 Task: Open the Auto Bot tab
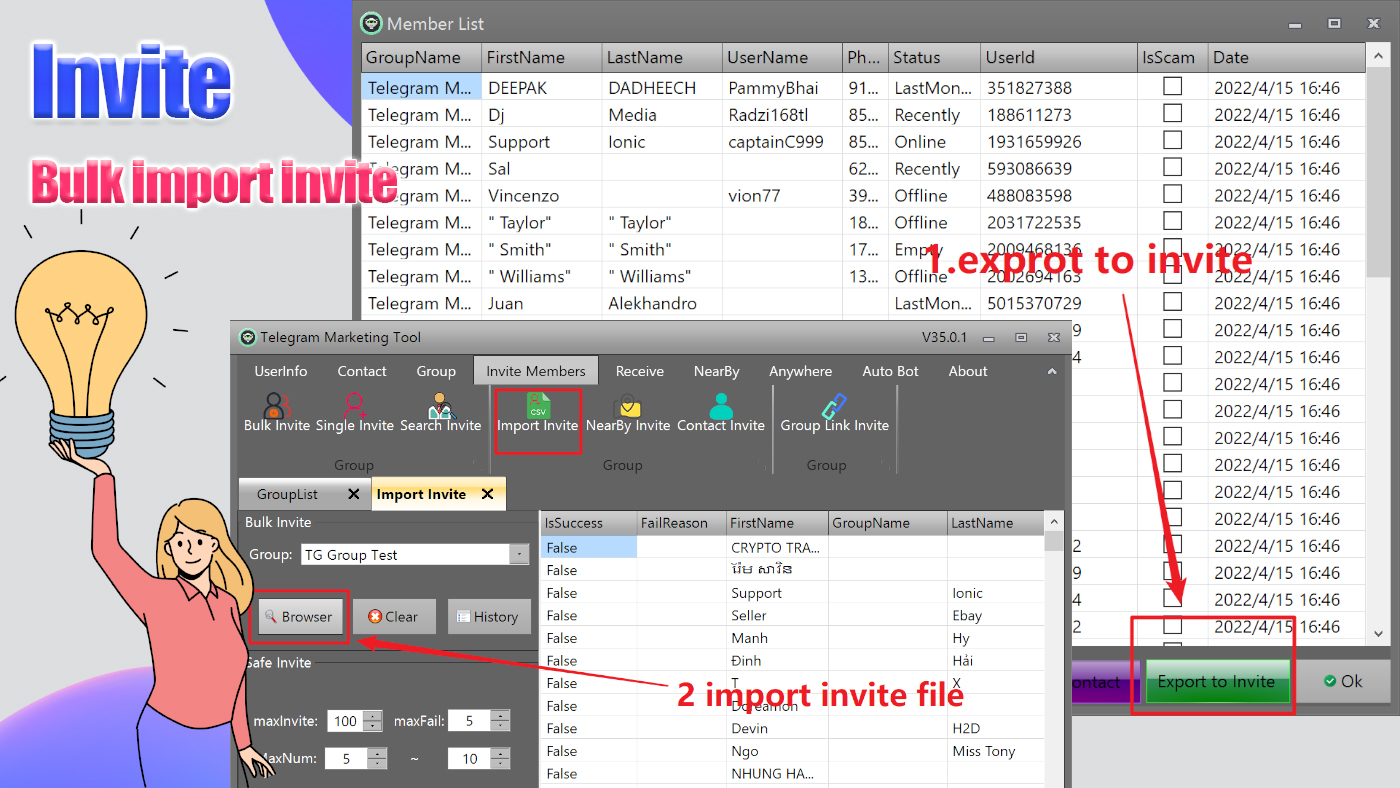point(890,371)
